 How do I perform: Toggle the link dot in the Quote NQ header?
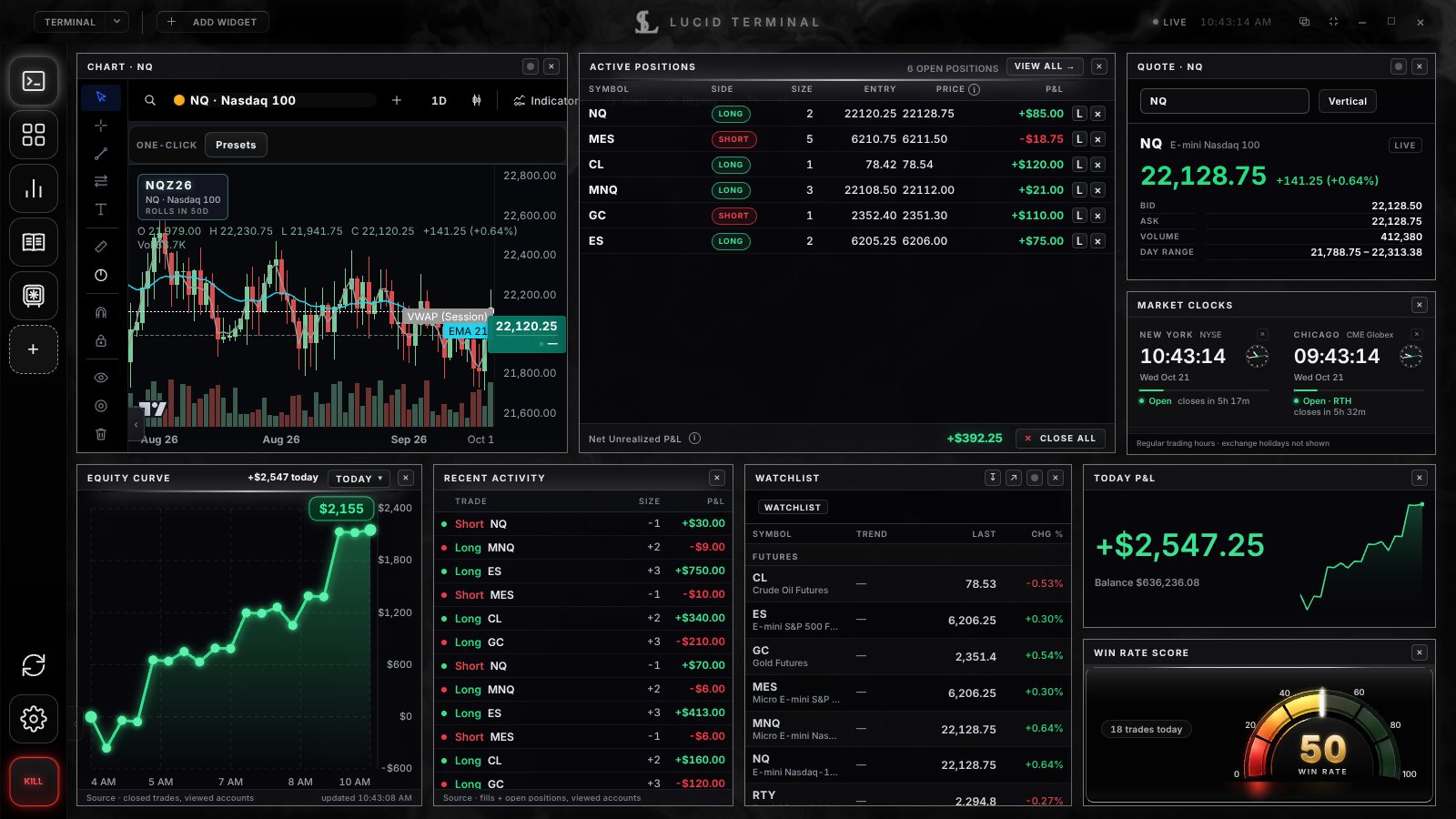[1399, 66]
